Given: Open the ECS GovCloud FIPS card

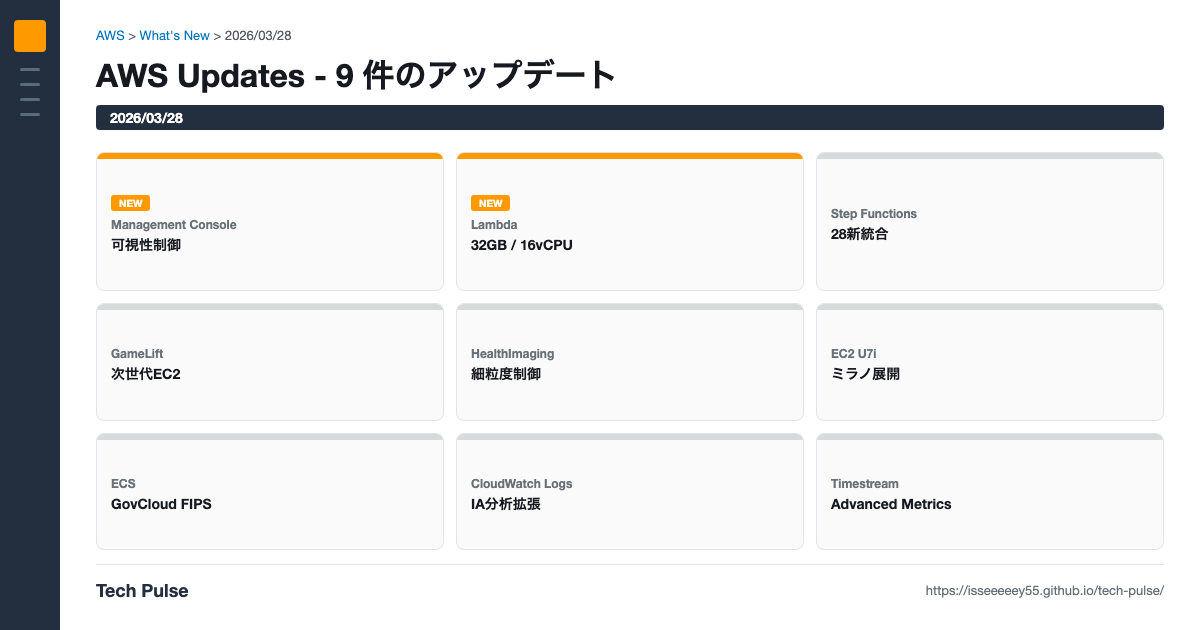Looking at the screenshot, I should pyautogui.click(x=270, y=494).
